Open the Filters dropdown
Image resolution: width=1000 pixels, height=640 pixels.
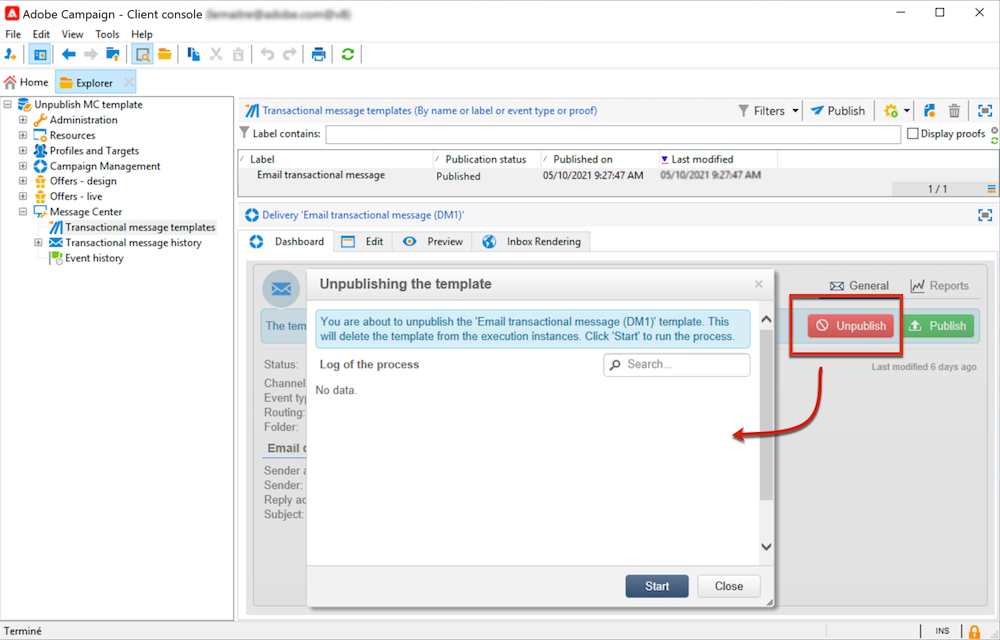768,111
